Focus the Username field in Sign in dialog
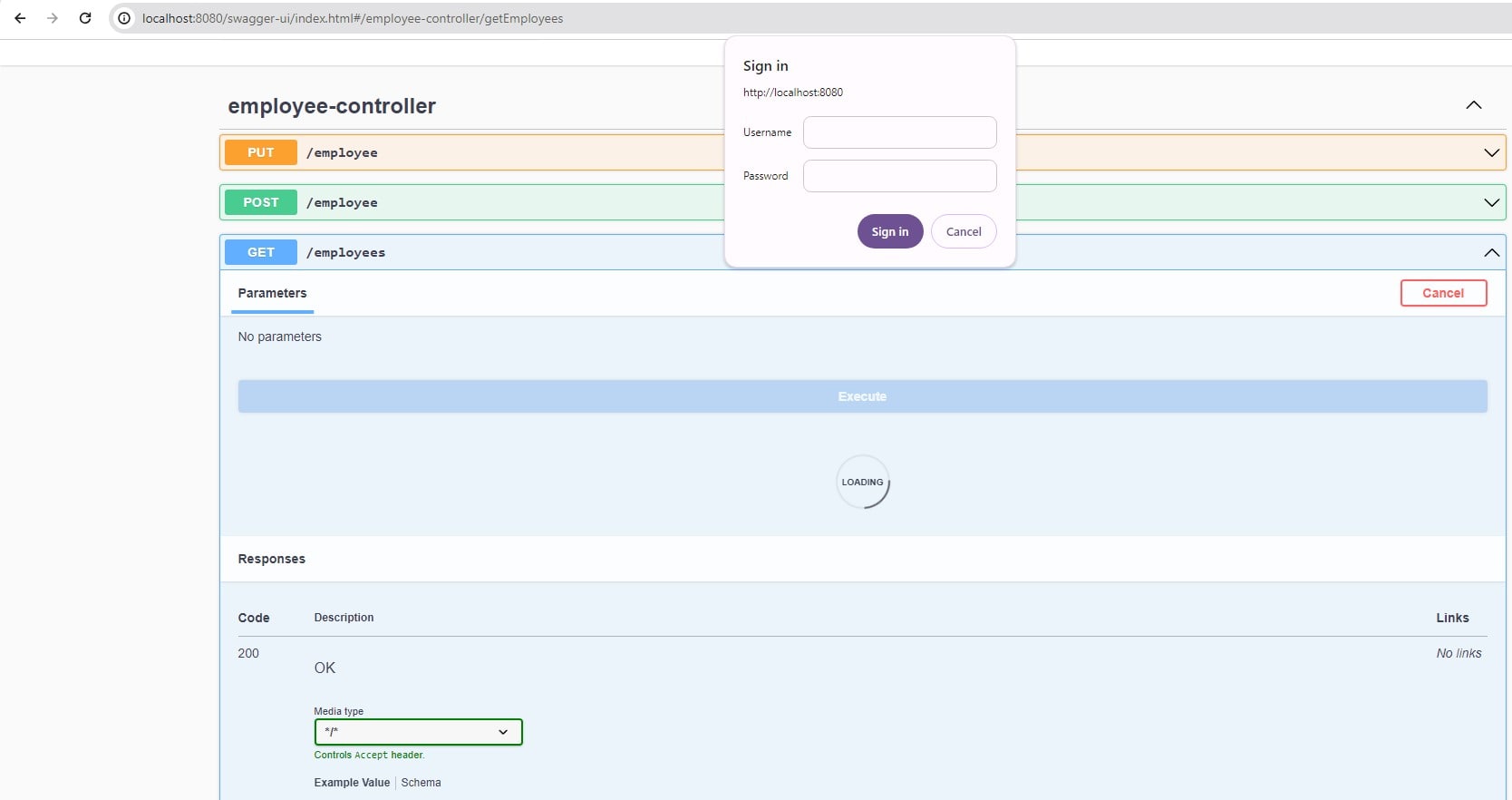Screen dimensions: 1512x800 [899, 132]
